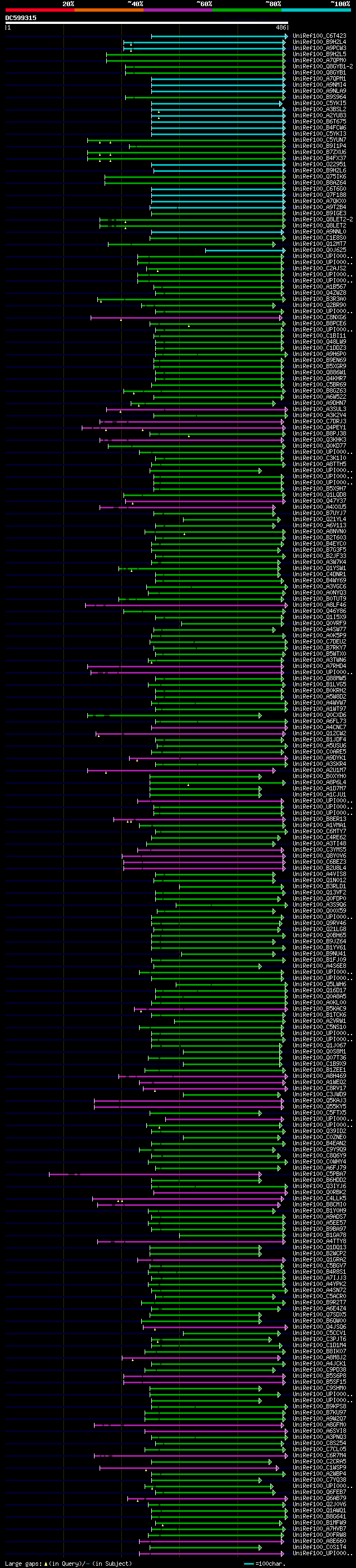Click the red ~20% identity legend bar
This screenshot has width=356, height=1568.
coord(39,10)
